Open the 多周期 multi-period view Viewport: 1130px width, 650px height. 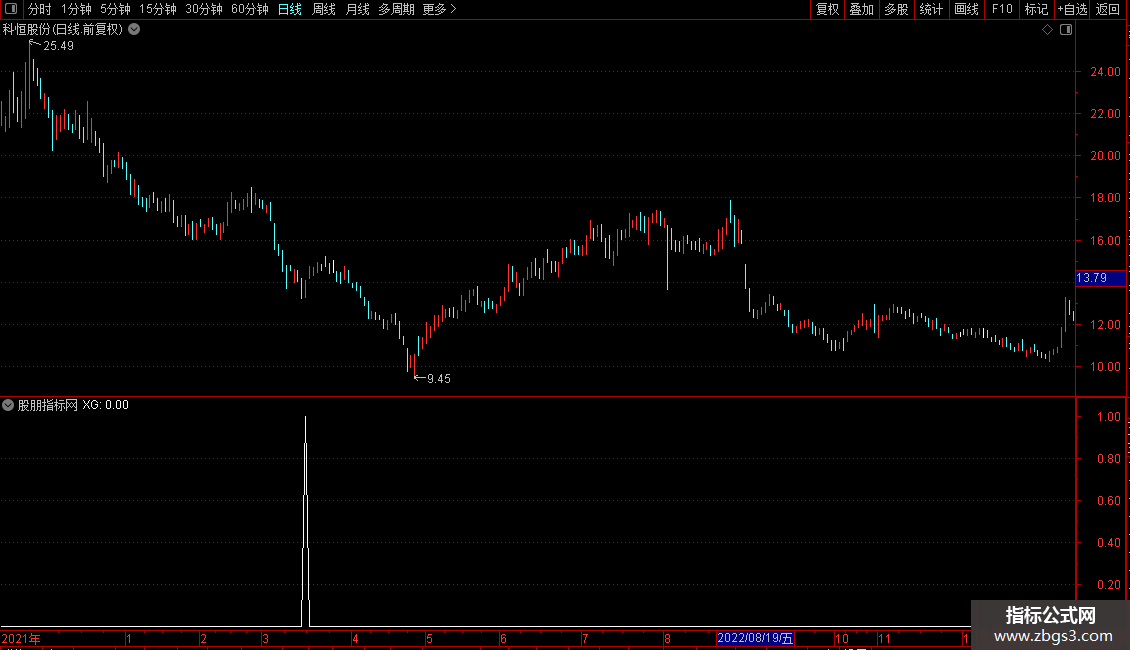[396, 9]
